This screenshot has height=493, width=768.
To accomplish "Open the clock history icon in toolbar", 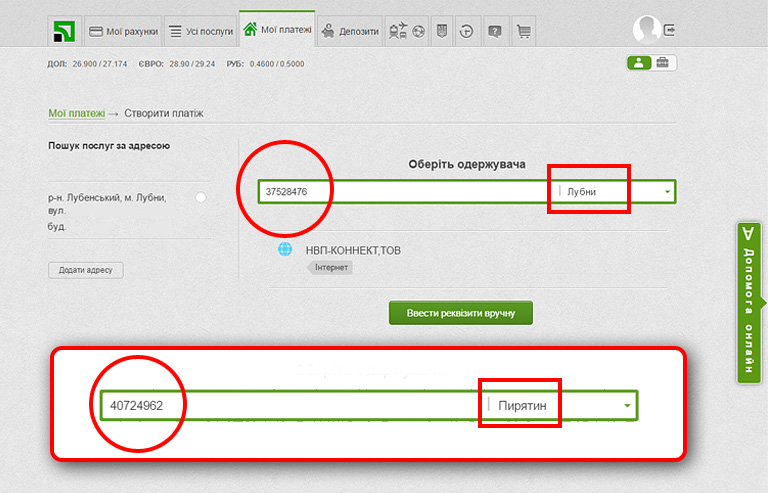I will (x=467, y=32).
